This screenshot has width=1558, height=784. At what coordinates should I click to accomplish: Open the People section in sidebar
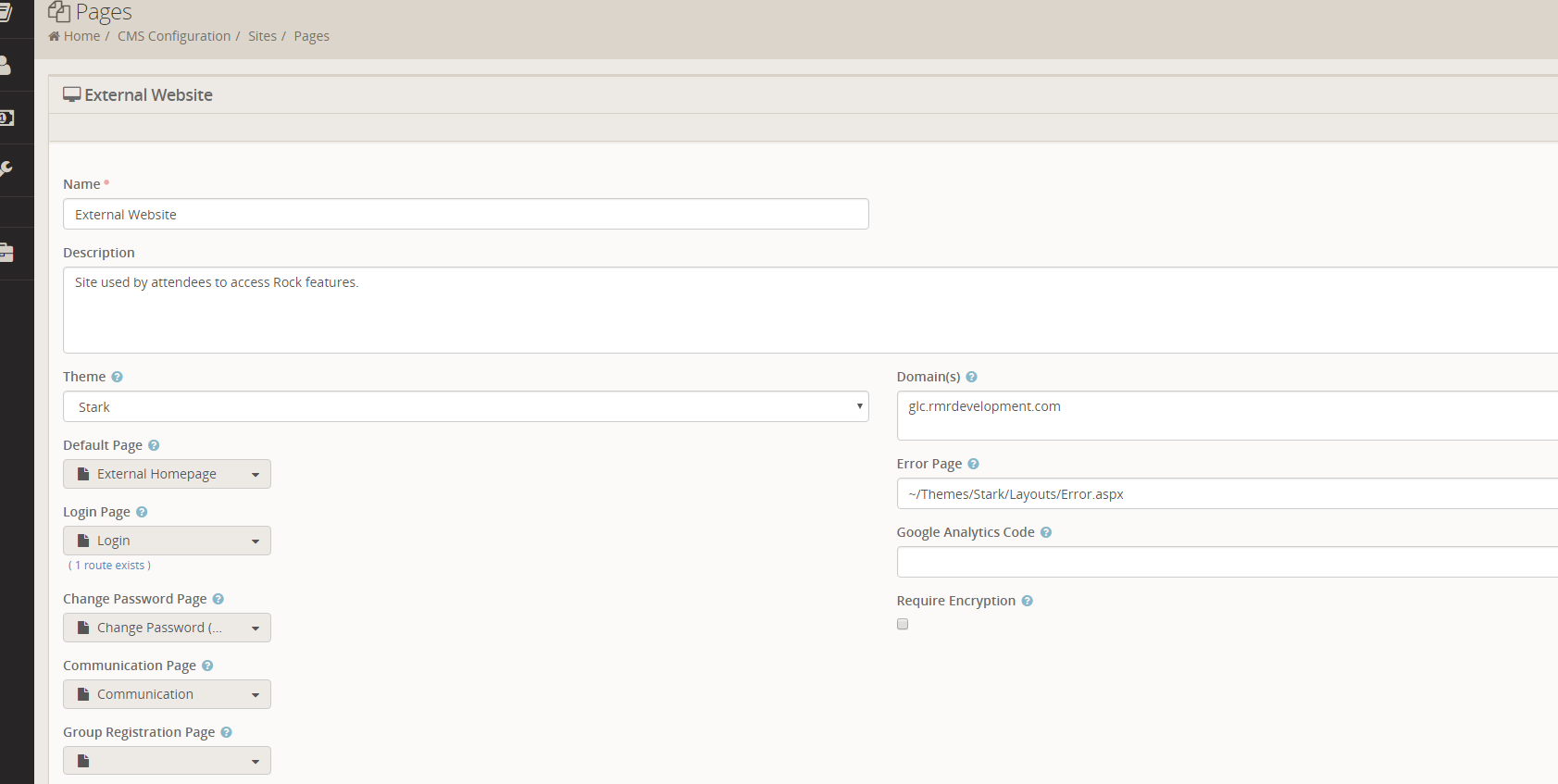click(6, 66)
